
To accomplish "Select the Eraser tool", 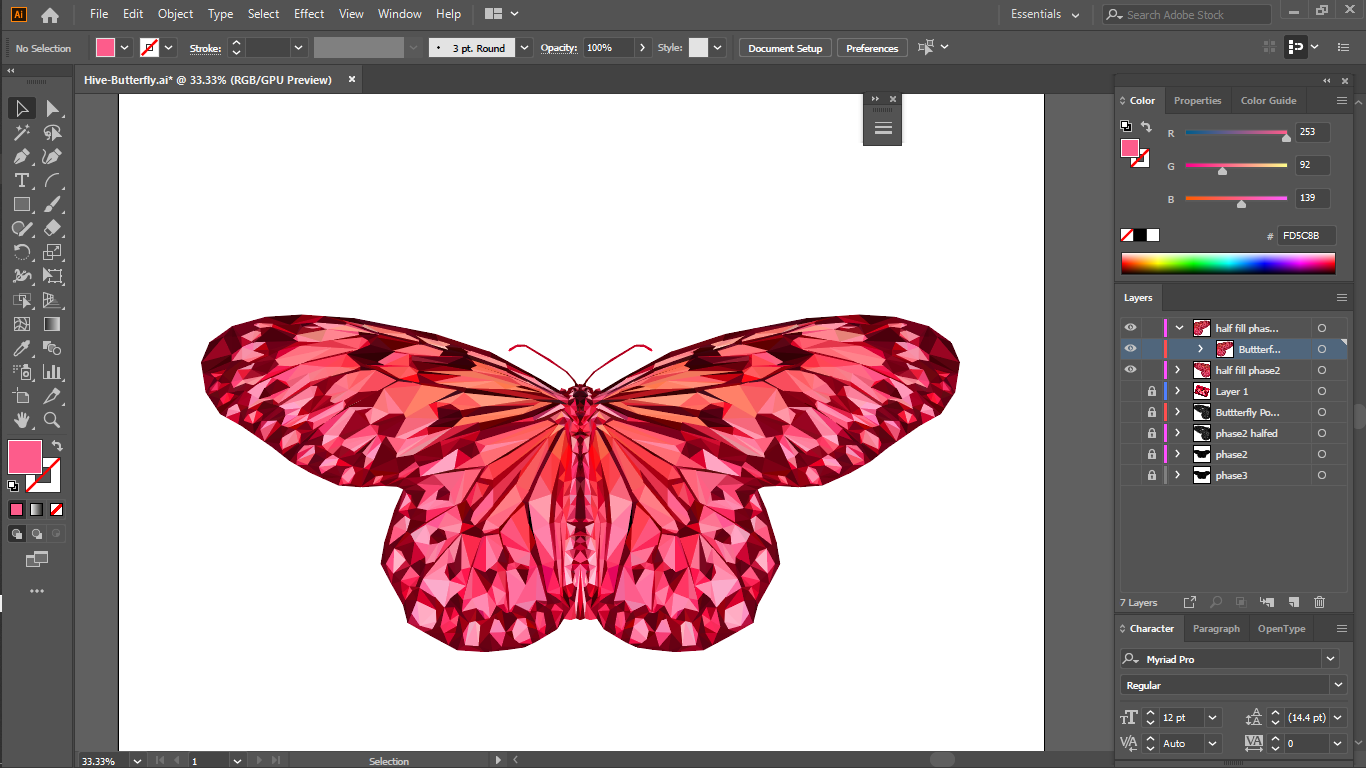I will (53, 228).
